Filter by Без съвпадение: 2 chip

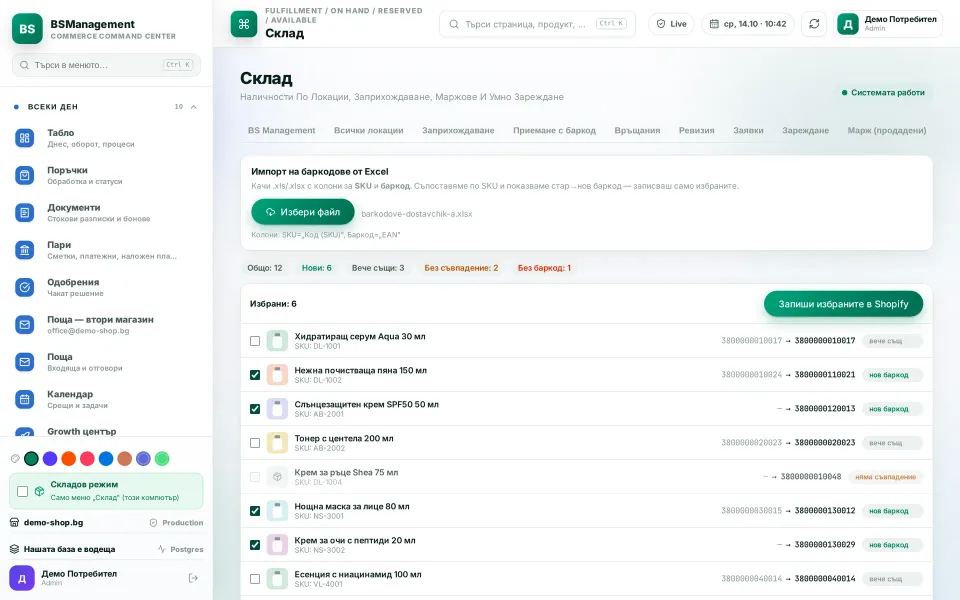461,268
